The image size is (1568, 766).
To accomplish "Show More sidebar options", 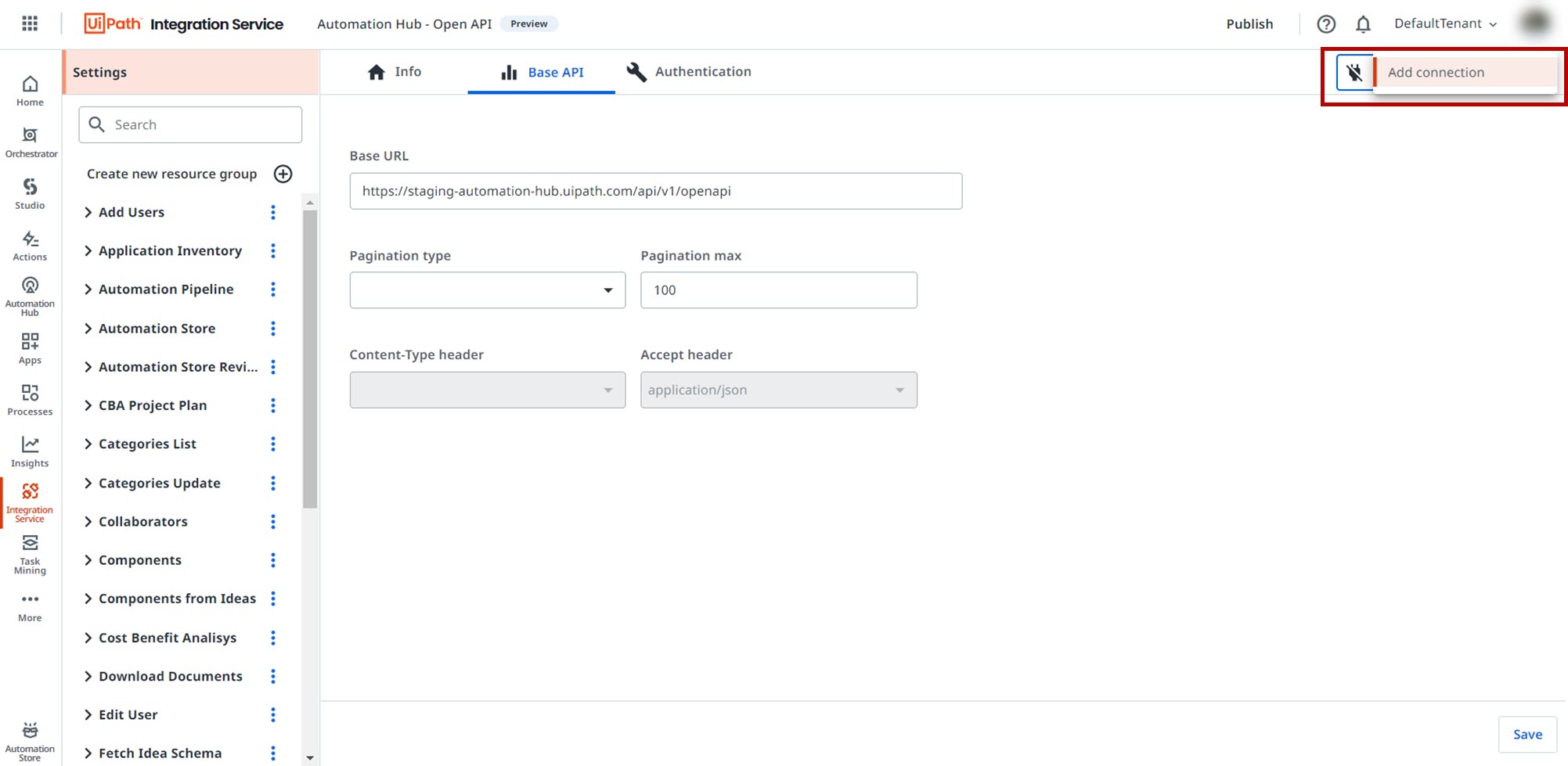I will (30, 607).
